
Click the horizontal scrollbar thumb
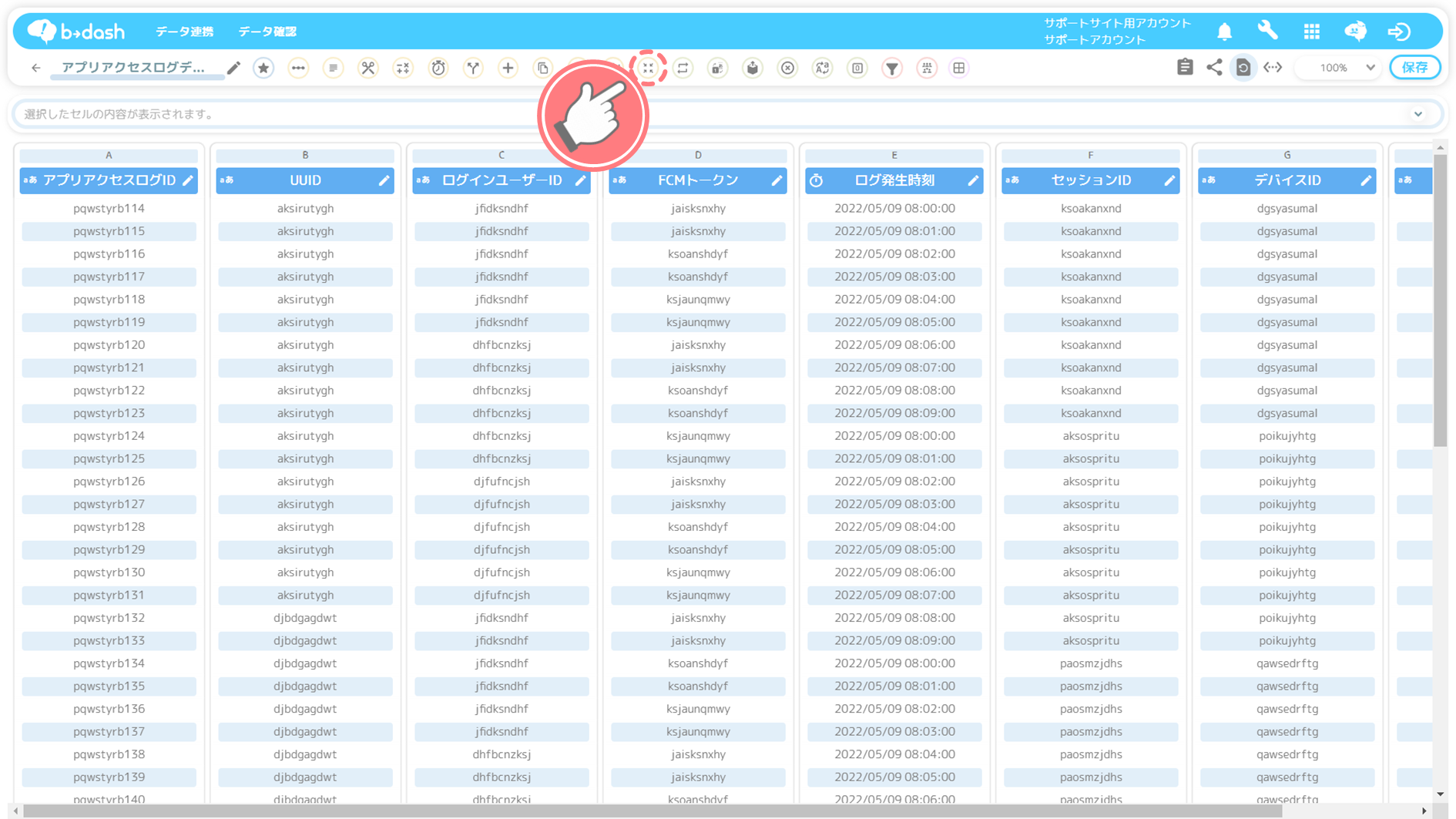click(653, 811)
